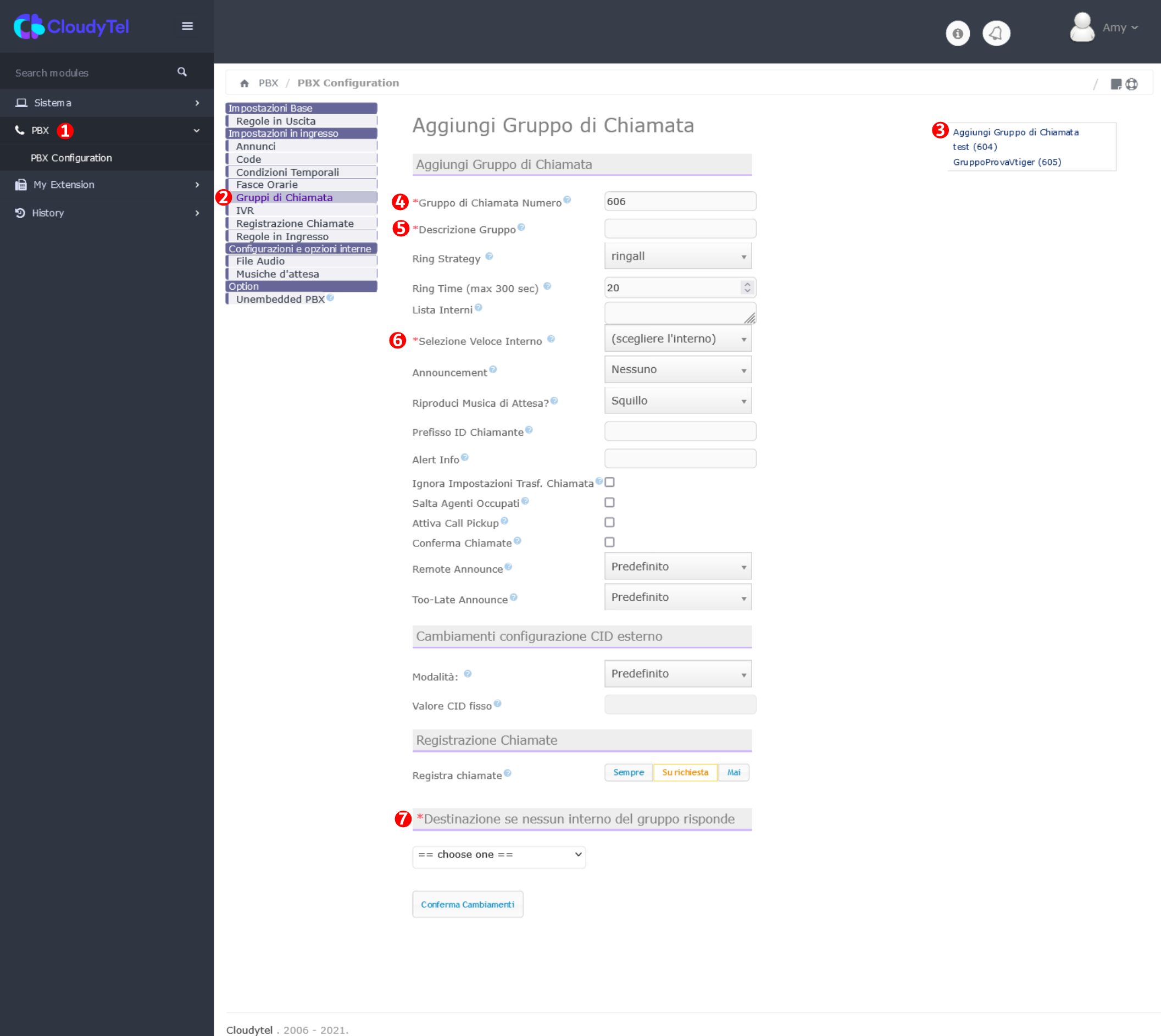1161x1036 pixels.
Task: Click the sticky note icon
Action: (1115, 84)
